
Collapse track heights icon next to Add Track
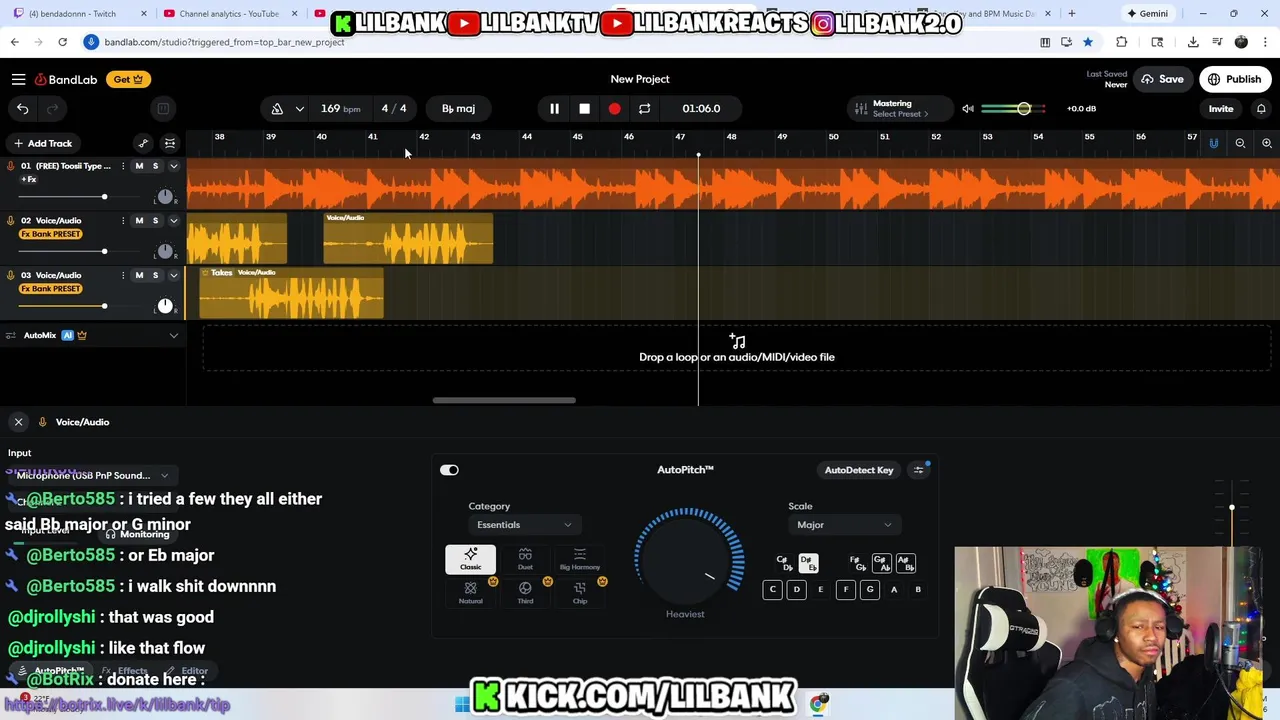tap(170, 143)
